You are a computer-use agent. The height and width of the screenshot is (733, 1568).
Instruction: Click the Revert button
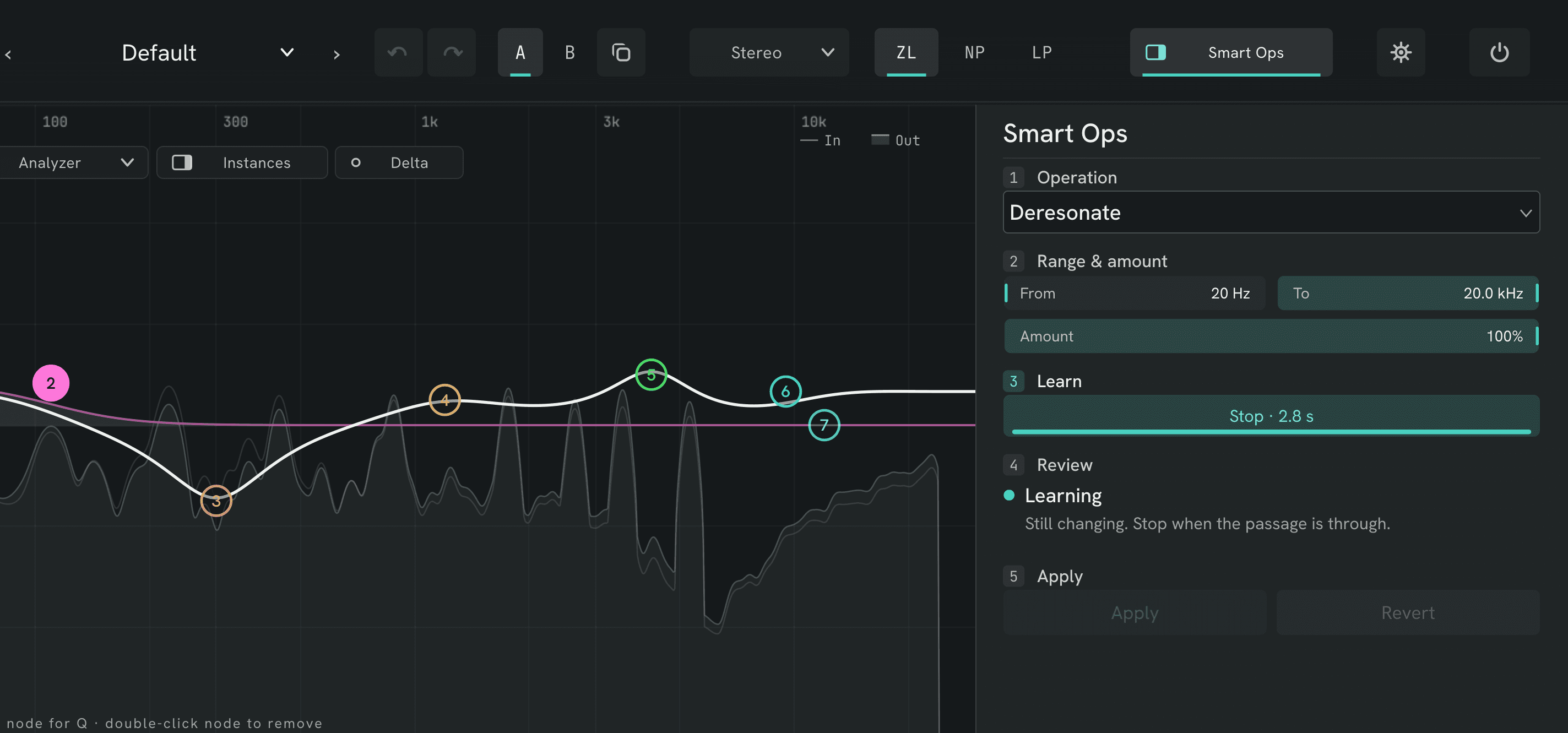[x=1408, y=612]
